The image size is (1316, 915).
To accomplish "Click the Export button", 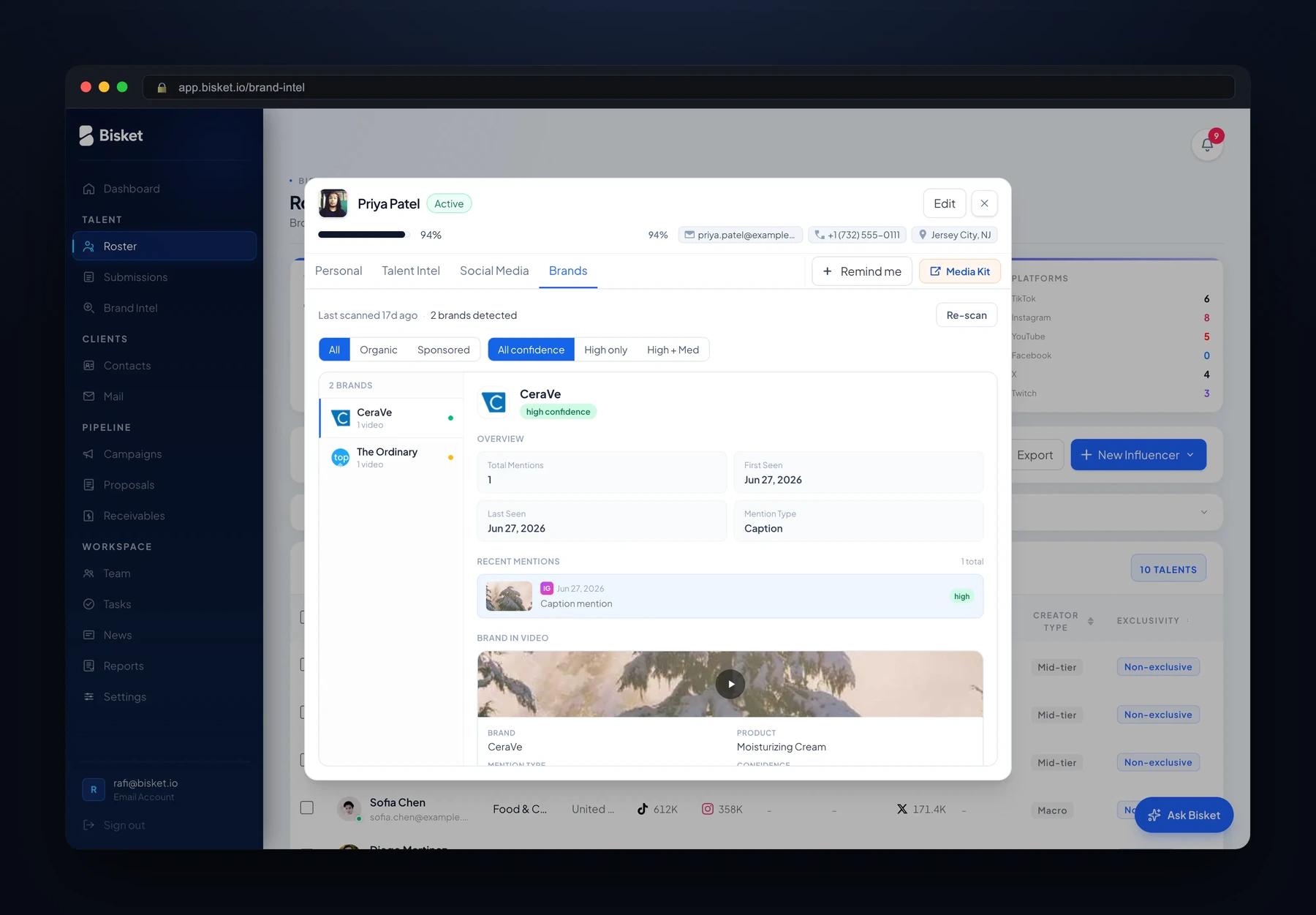I will (x=1035, y=455).
